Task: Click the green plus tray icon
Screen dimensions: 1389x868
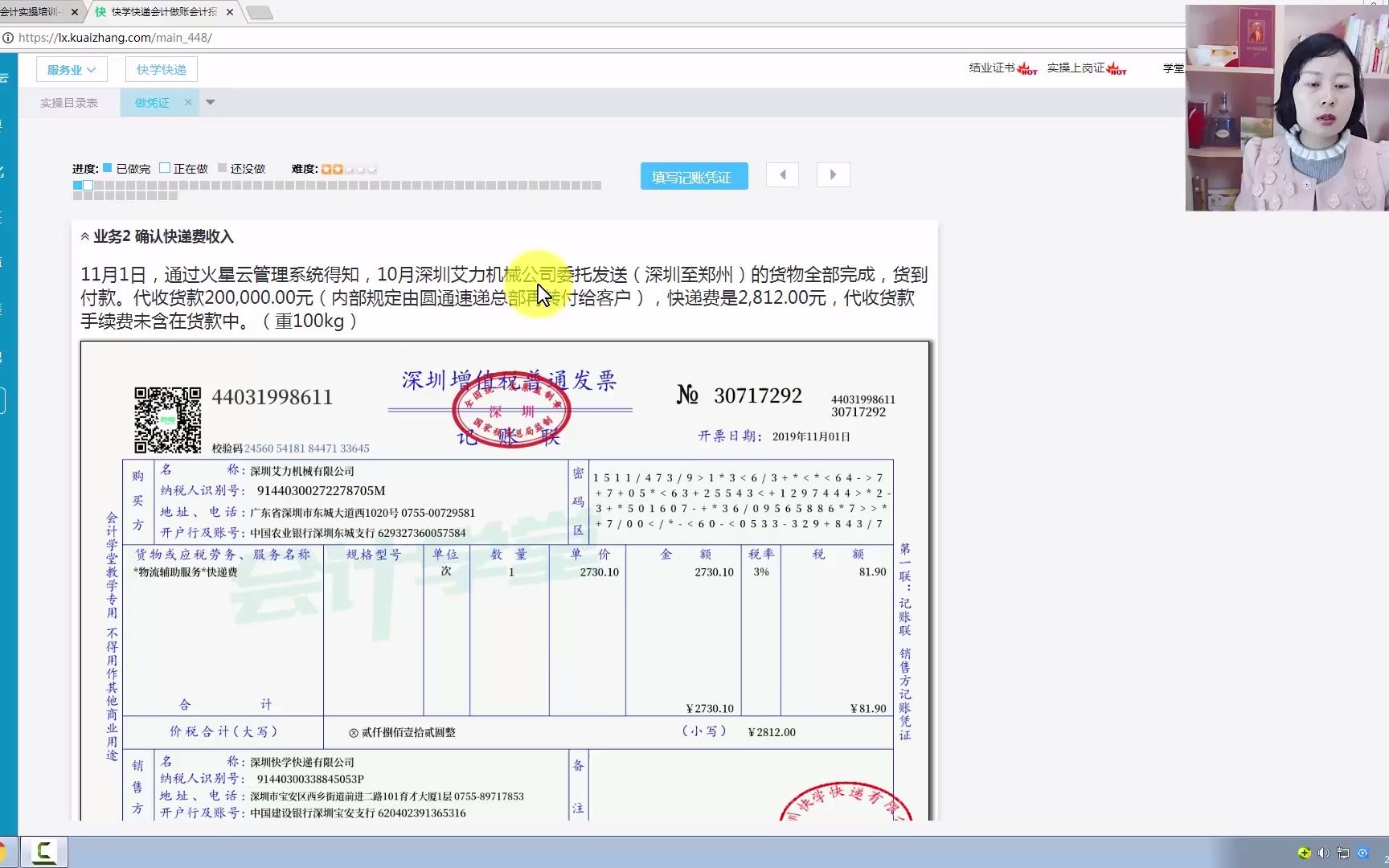Action: tap(1304, 853)
